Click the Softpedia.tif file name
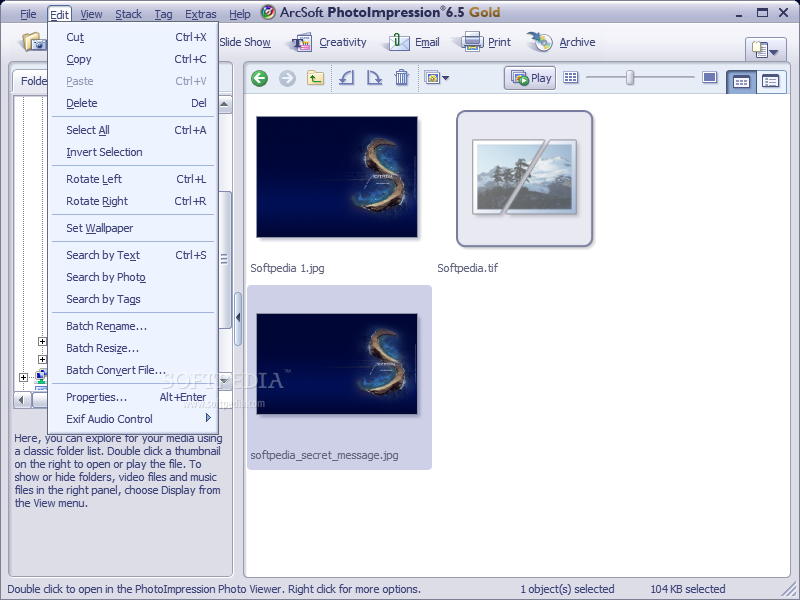Screen dimensions: 800x600 pyautogui.click(x=467, y=268)
